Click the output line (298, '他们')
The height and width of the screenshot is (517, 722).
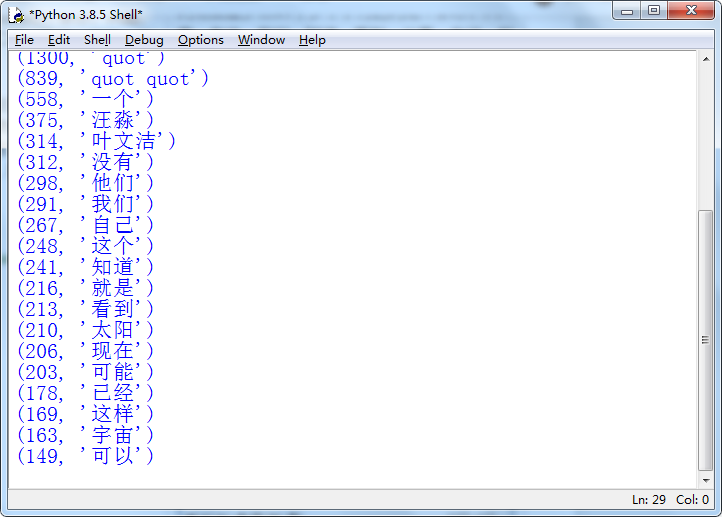(x=85, y=183)
